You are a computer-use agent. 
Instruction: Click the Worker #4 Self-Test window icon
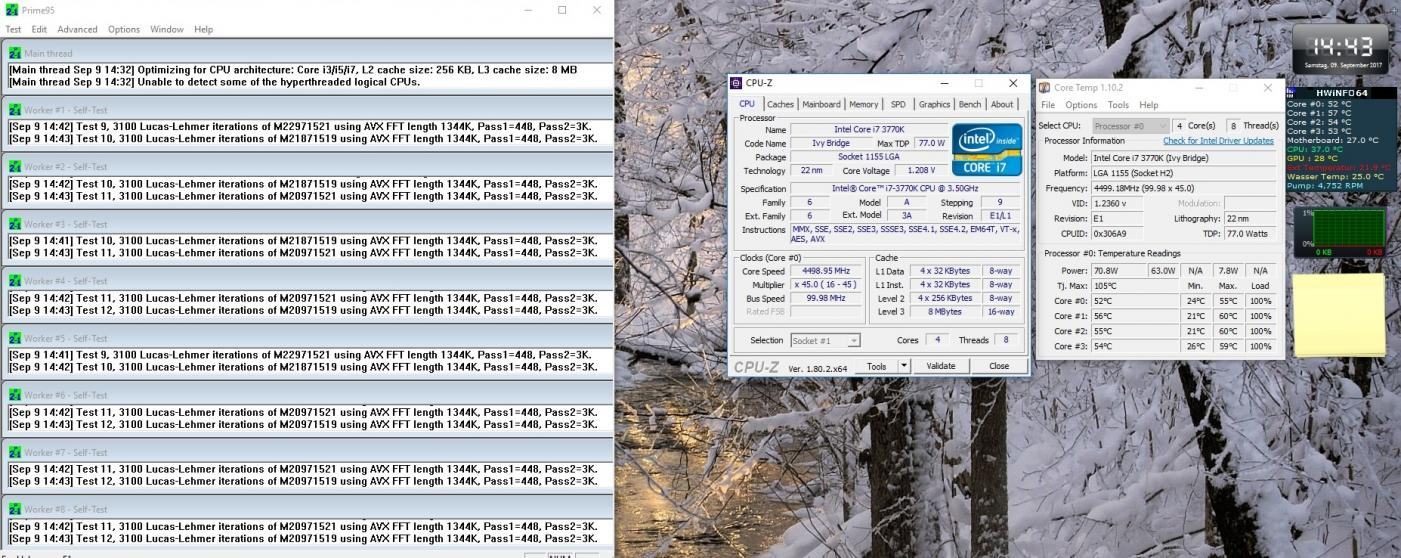pyautogui.click(x=15, y=281)
